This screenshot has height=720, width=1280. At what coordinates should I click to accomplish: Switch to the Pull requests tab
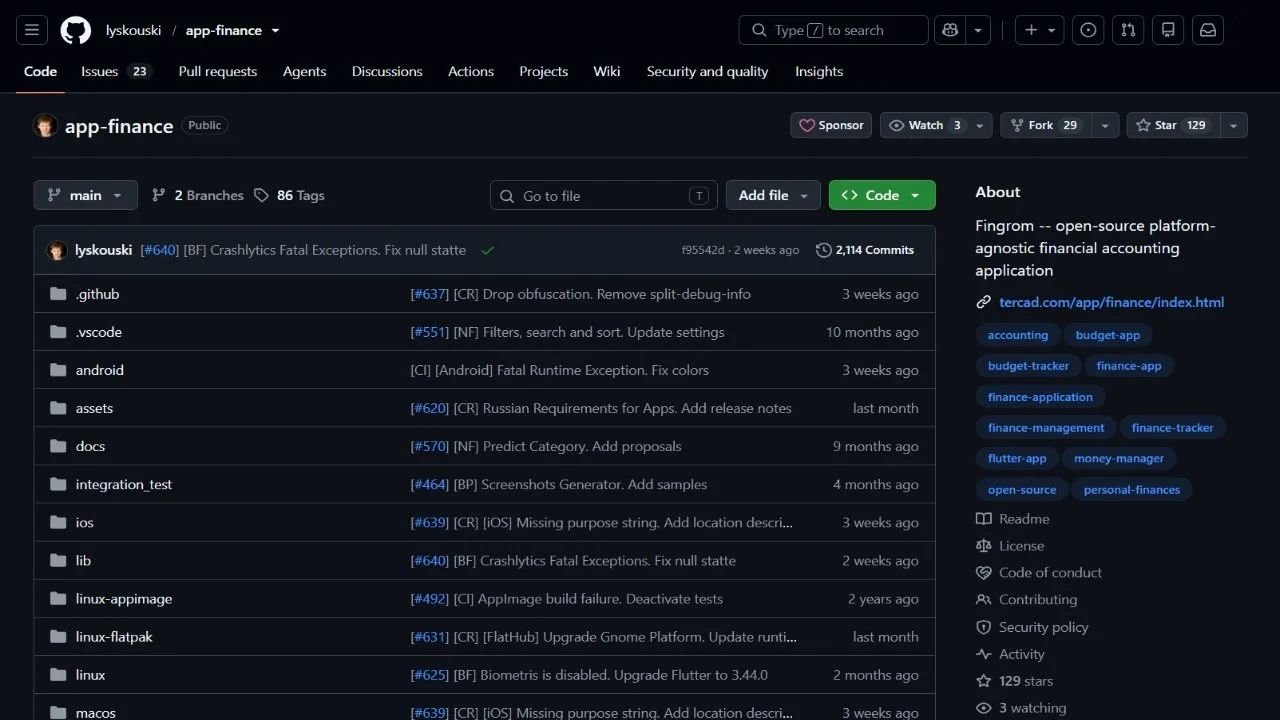[218, 71]
